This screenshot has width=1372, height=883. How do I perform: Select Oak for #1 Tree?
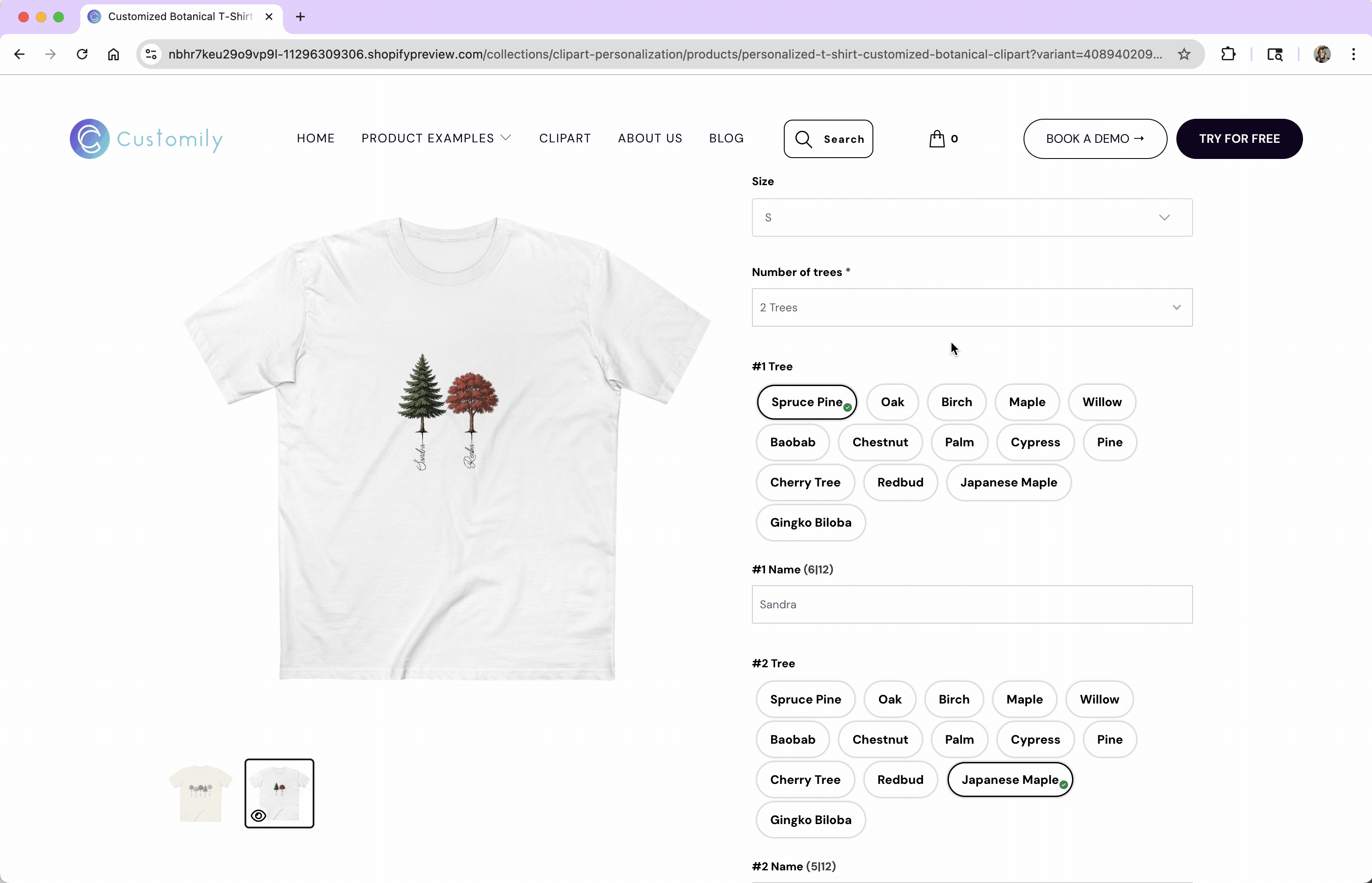[892, 402]
